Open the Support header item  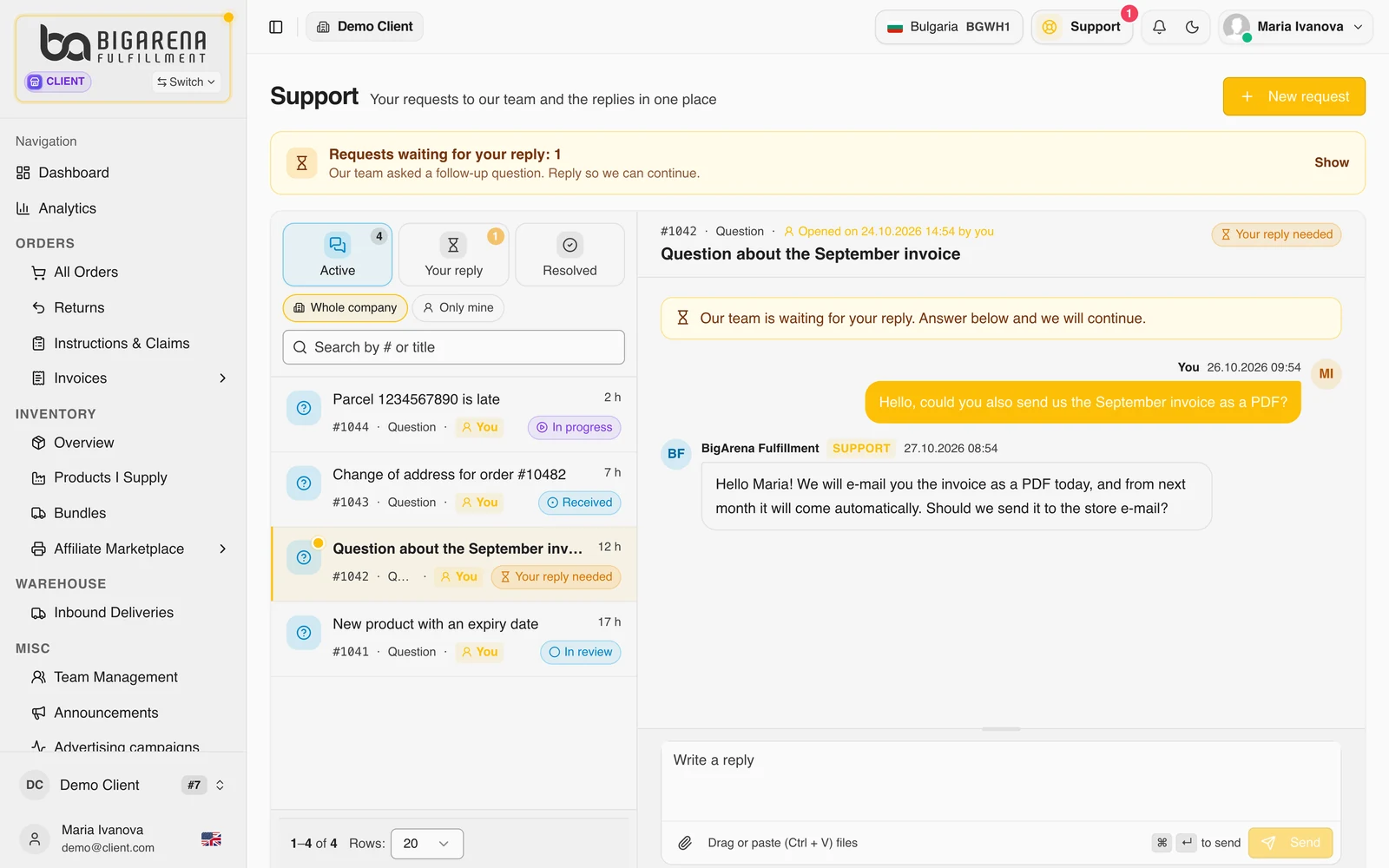point(1082,27)
